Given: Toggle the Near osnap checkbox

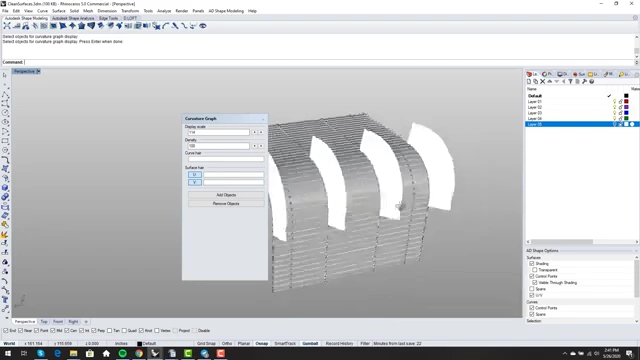Looking at the screenshot, I should pos(21,331).
